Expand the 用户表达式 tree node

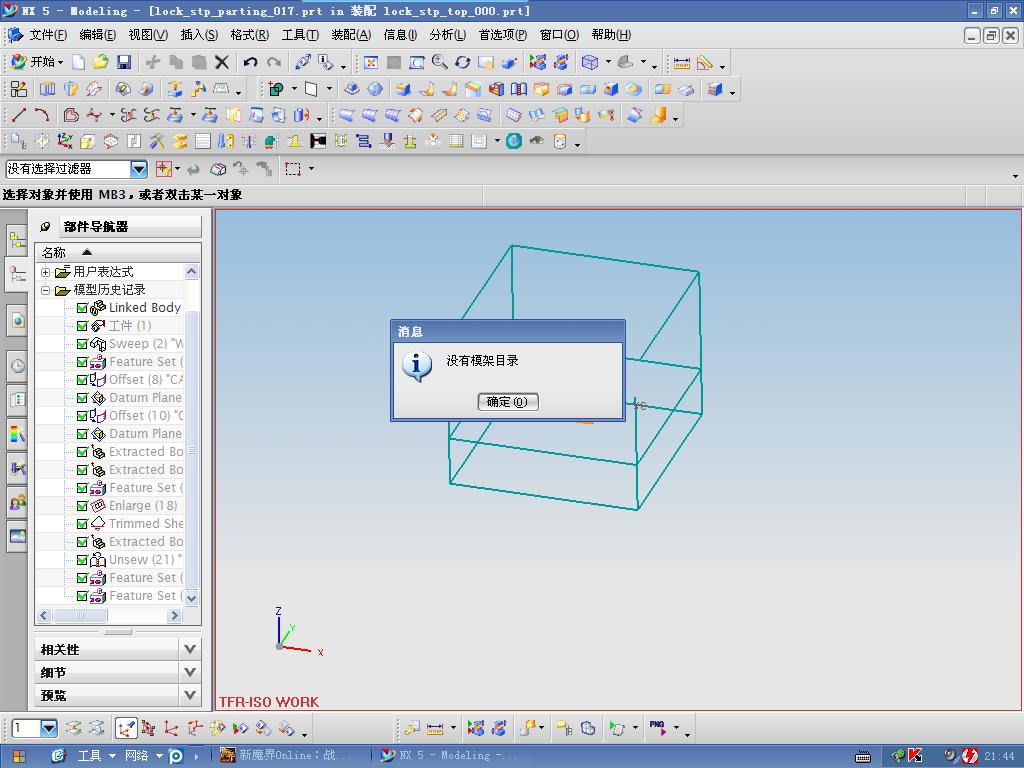pyautogui.click(x=46, y=272)
